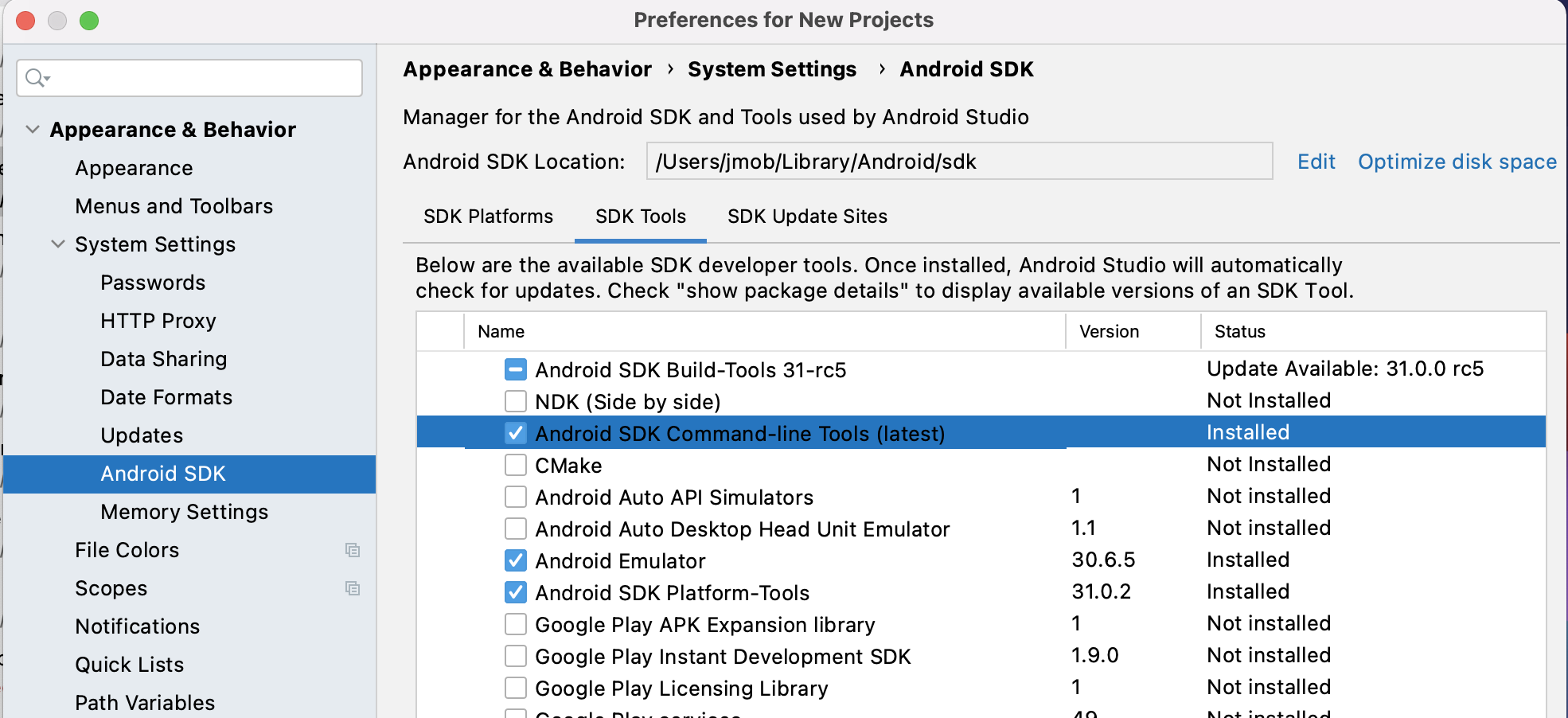The width and height of the screenshot is (1568, 718).
Task: Open Path Variables settings
Action: click(145, 703)
